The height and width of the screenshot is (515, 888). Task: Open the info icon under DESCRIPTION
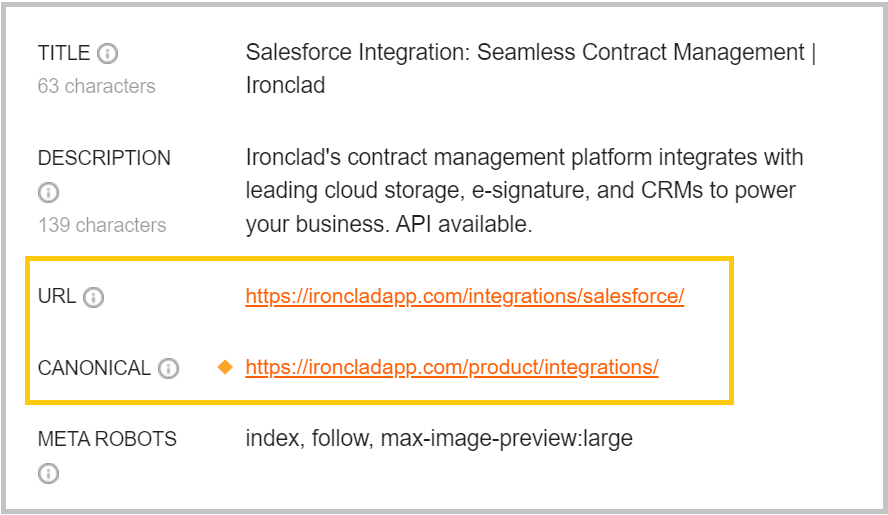(48, 193)
